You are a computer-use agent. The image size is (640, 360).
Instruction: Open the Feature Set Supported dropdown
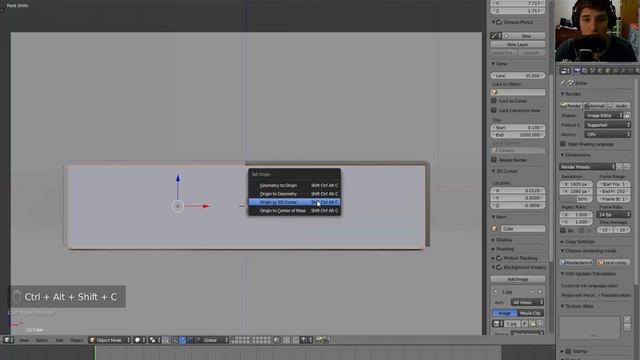click(607, 125)
